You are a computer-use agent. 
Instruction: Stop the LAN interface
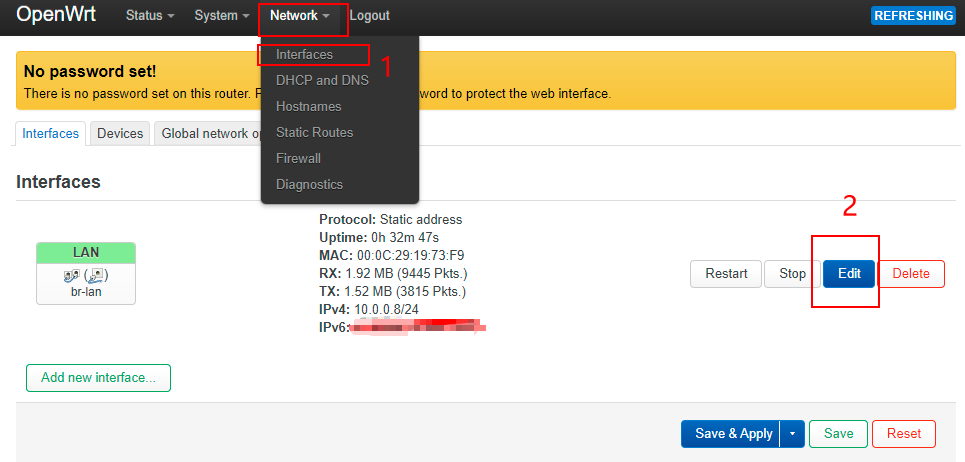(x=792, y=274)
